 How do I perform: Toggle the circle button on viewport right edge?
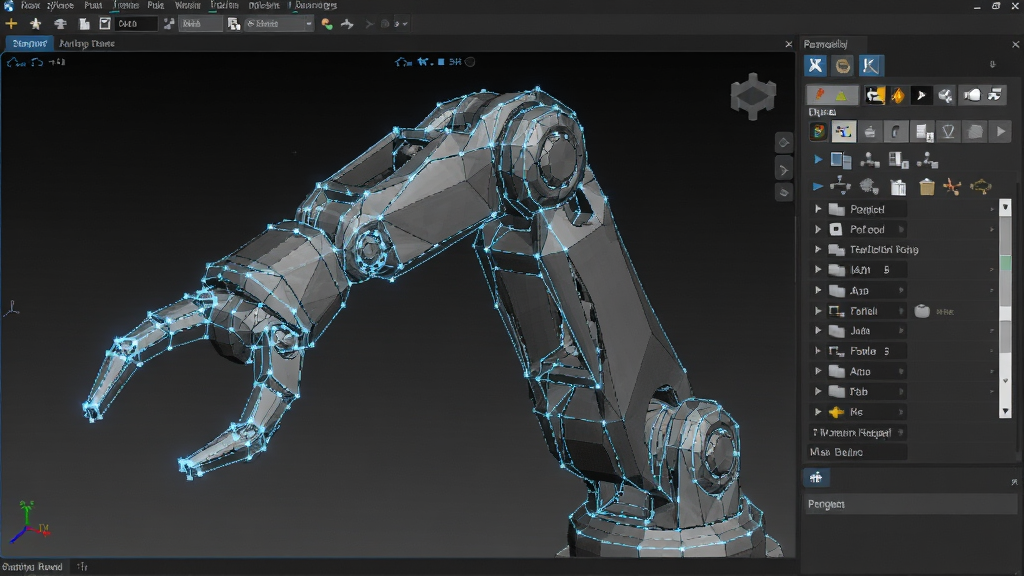click(784, 193)
